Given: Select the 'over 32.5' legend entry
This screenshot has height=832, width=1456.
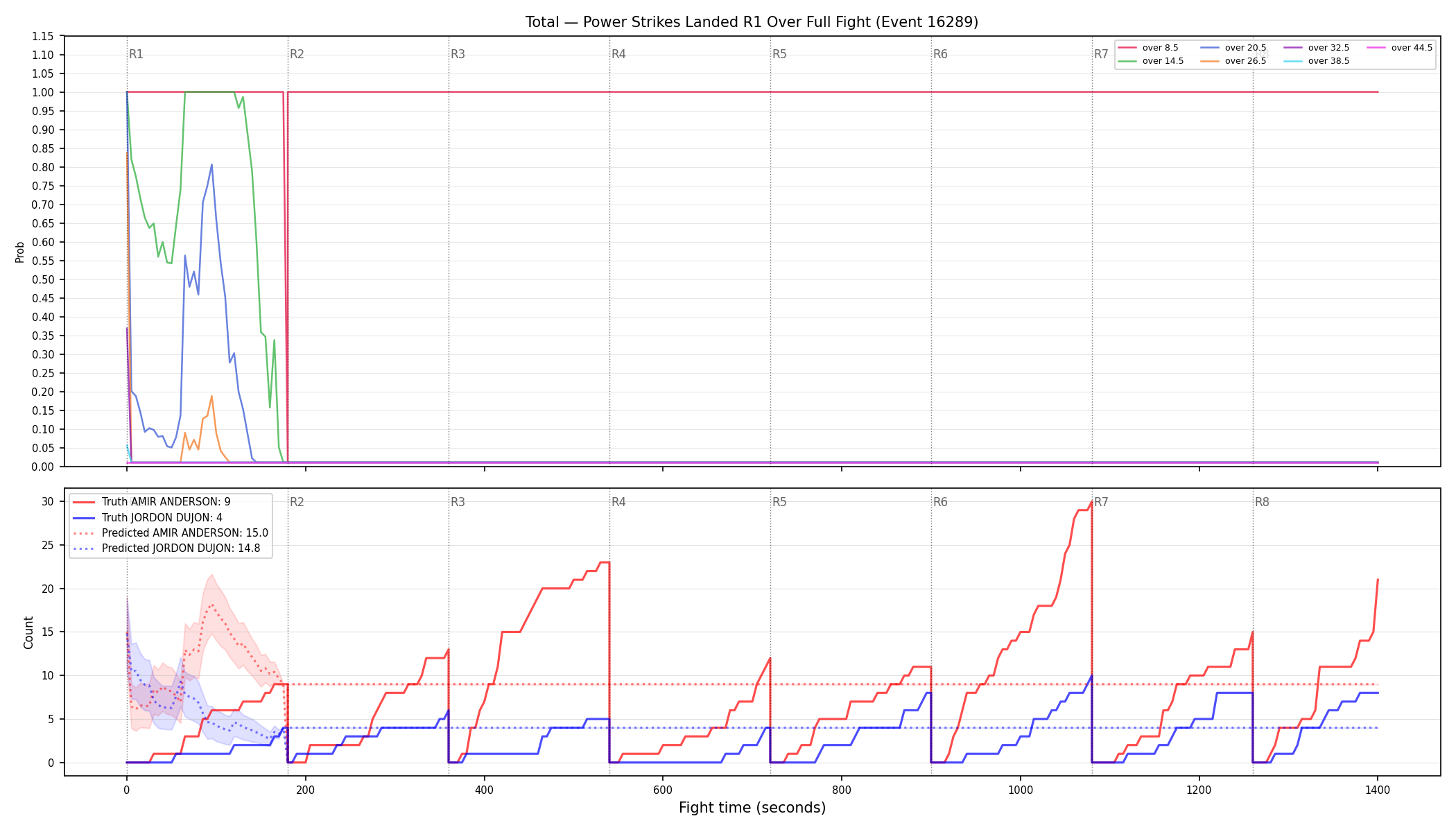Looking at the screenshot, I should tap(1317, 48).
